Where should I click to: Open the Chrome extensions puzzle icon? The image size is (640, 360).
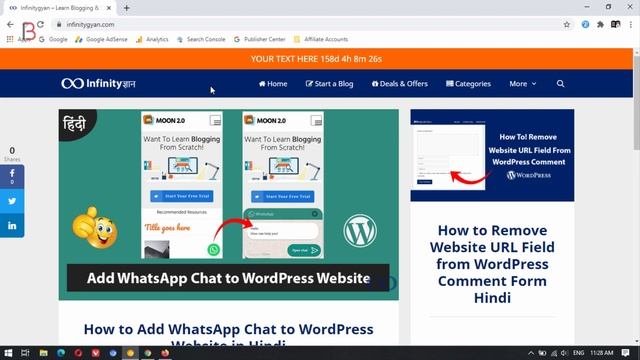(x=600, y=24)
